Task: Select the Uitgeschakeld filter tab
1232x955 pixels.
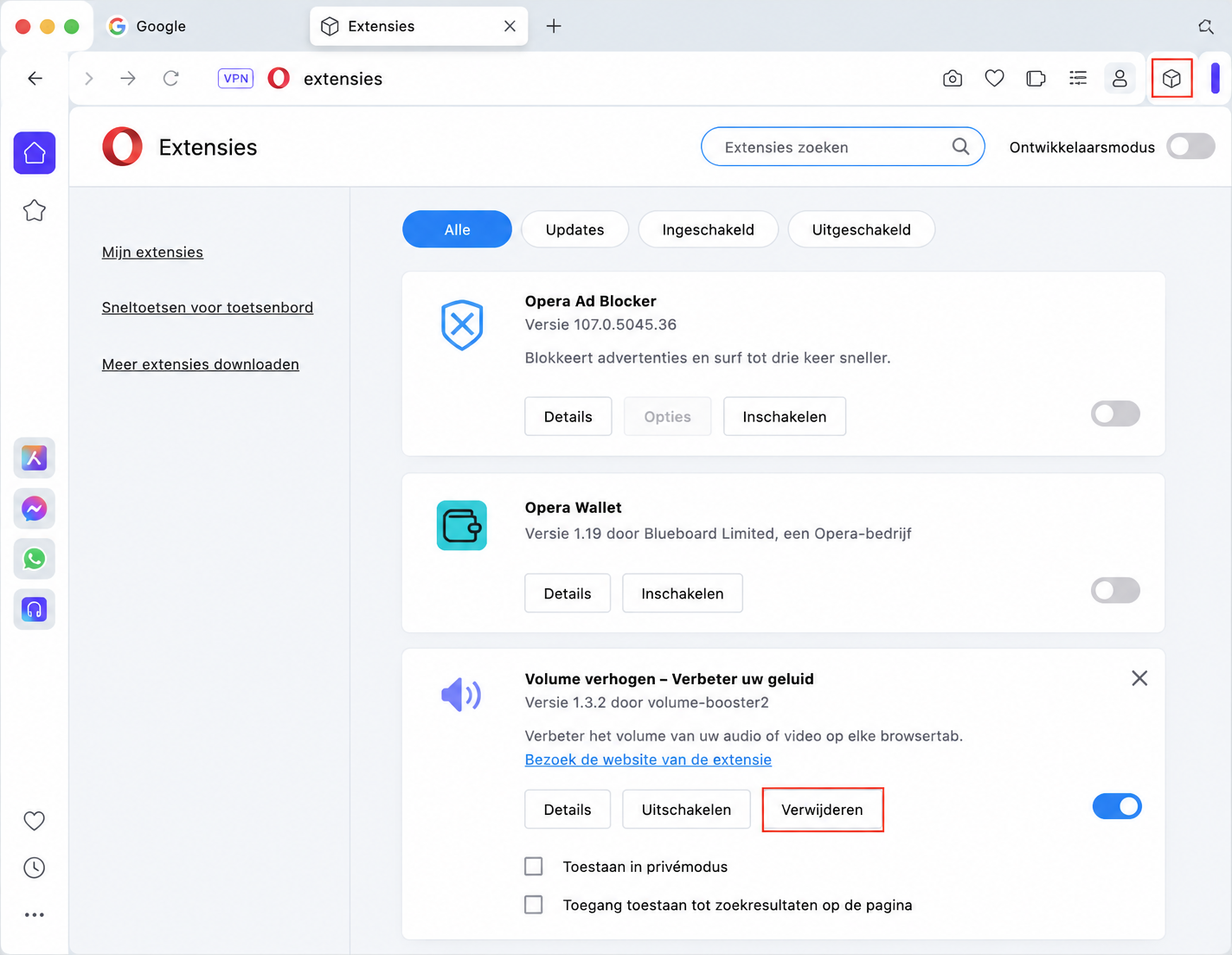Action: coord(861,229)
